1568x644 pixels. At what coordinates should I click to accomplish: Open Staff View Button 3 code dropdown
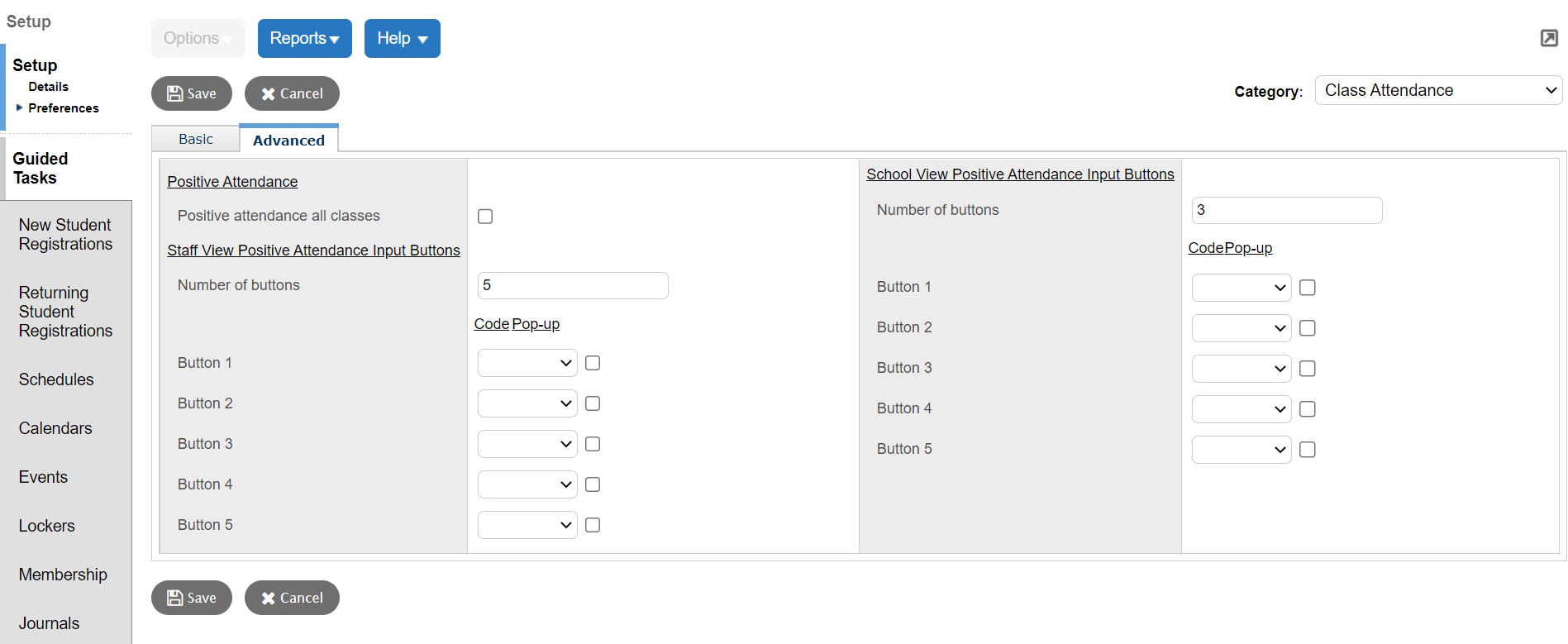coord(527,444)
